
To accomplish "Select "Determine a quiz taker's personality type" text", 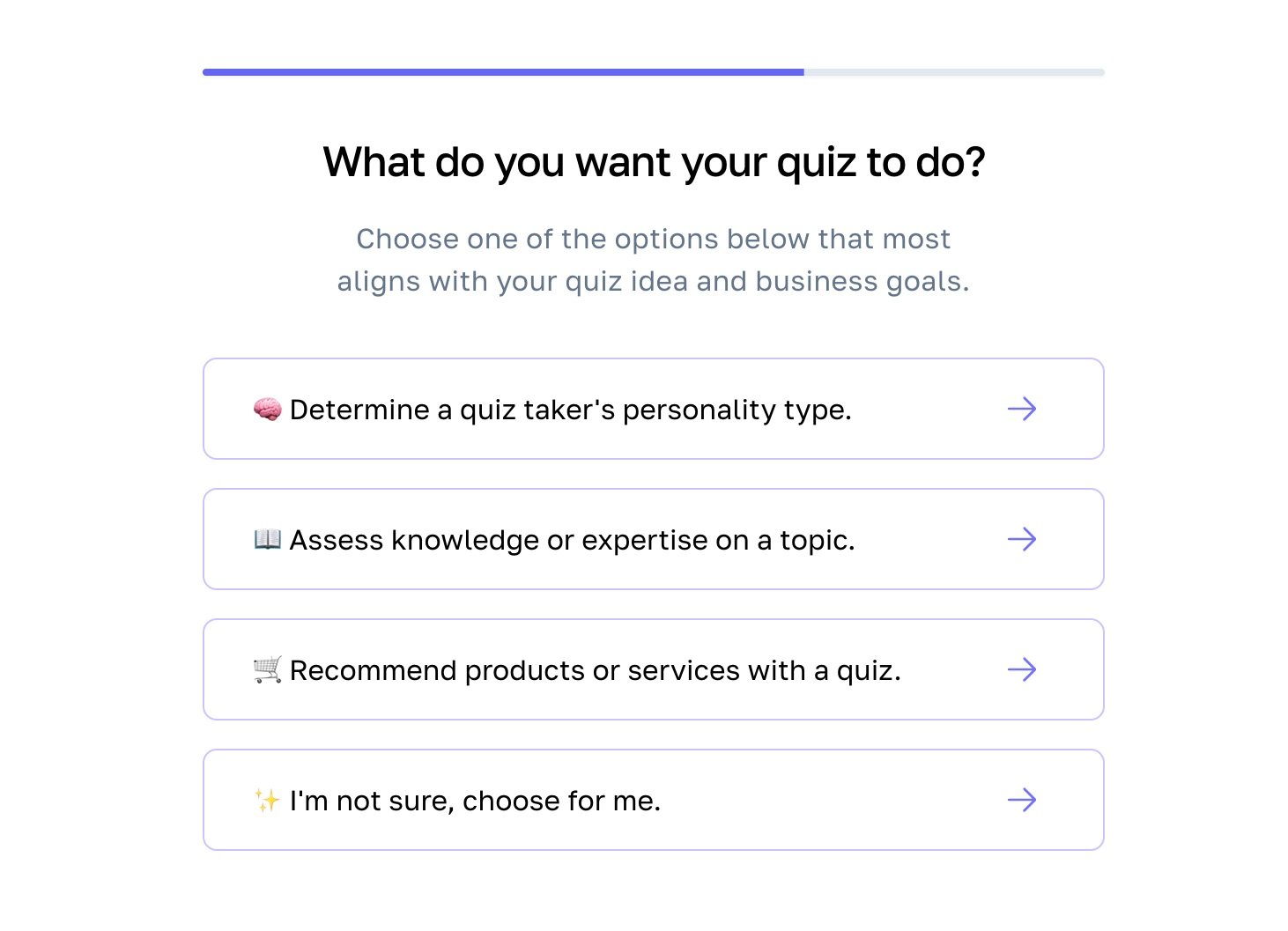I will [570, 410].
